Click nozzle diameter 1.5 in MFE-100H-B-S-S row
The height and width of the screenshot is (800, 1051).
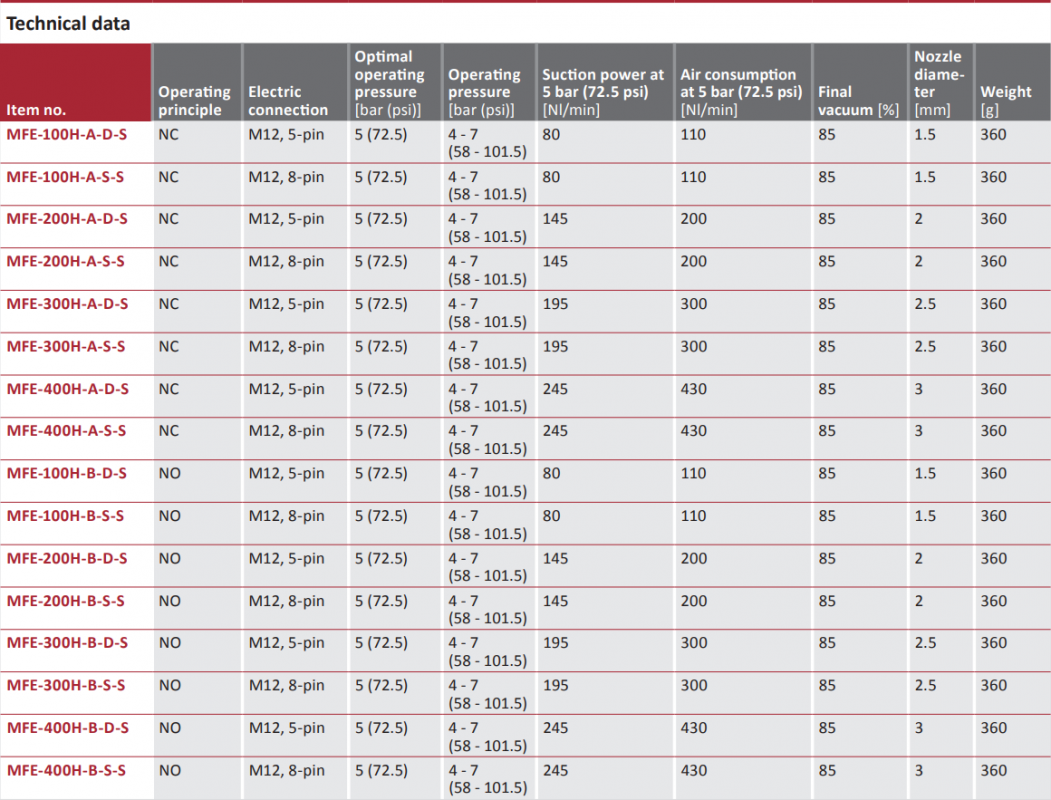point(925,516)
